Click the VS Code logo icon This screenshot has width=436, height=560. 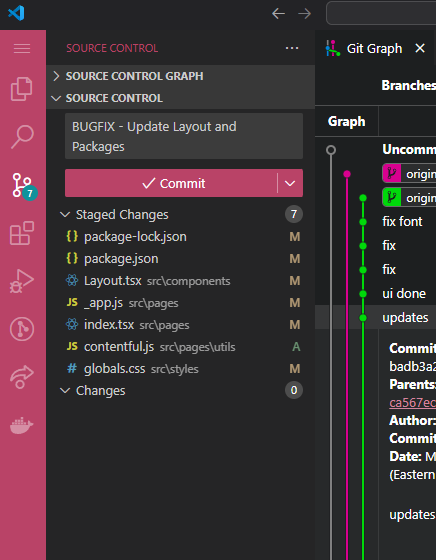point(16,13)
